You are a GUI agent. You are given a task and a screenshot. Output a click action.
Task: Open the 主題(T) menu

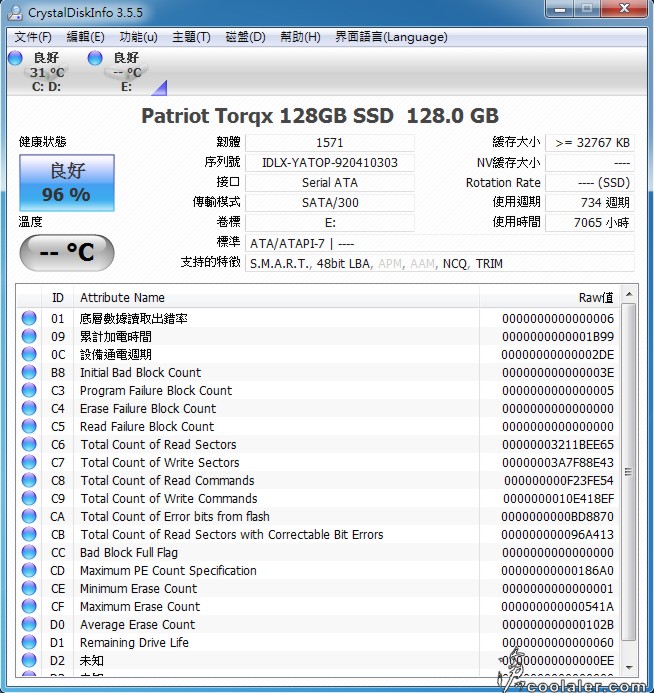pos(191,37)
